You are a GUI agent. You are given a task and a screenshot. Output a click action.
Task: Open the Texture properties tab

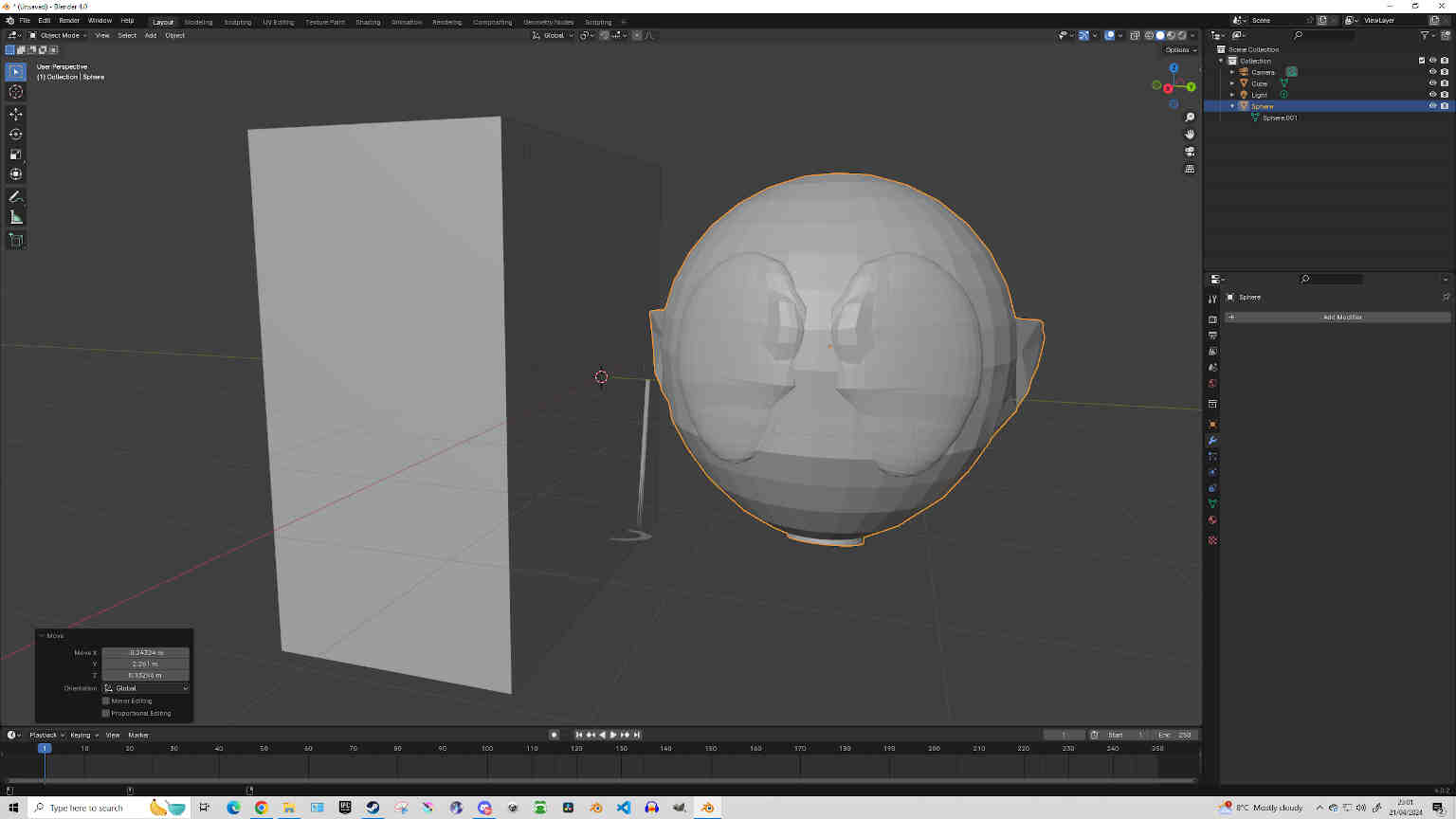pos(1212,540)
